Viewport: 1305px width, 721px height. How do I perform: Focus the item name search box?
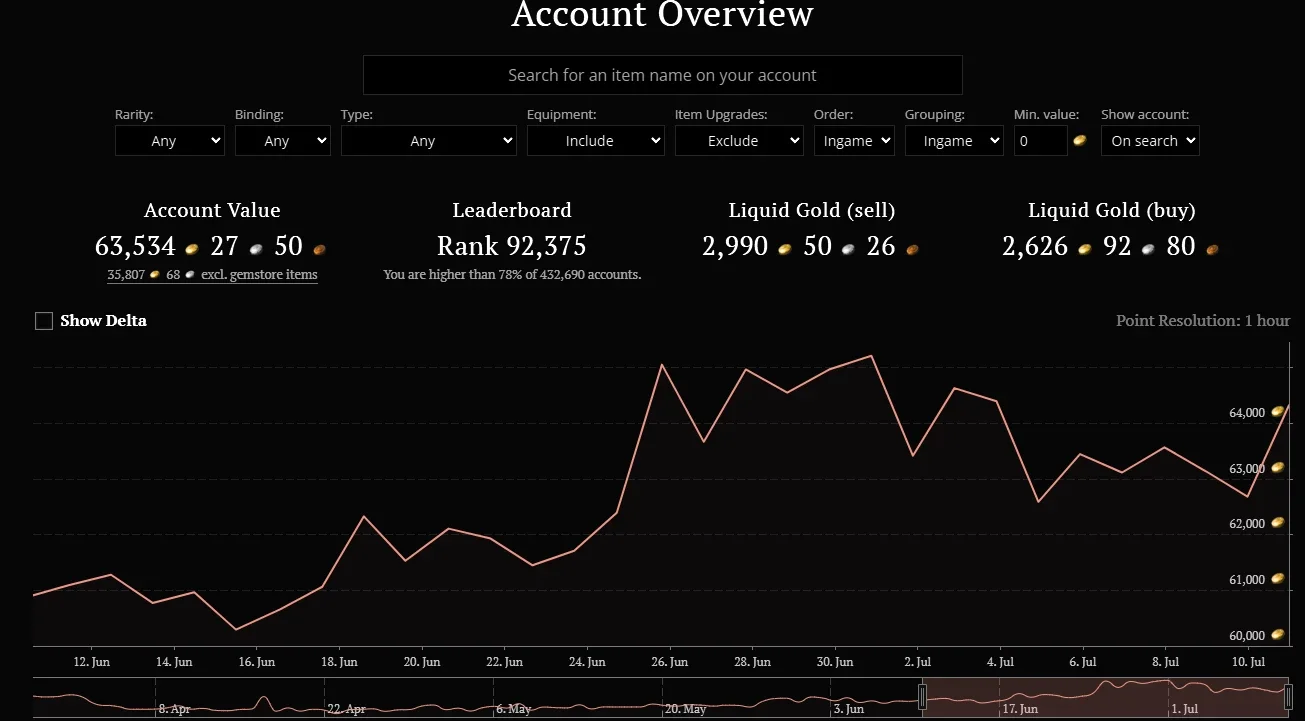point(663,75)
